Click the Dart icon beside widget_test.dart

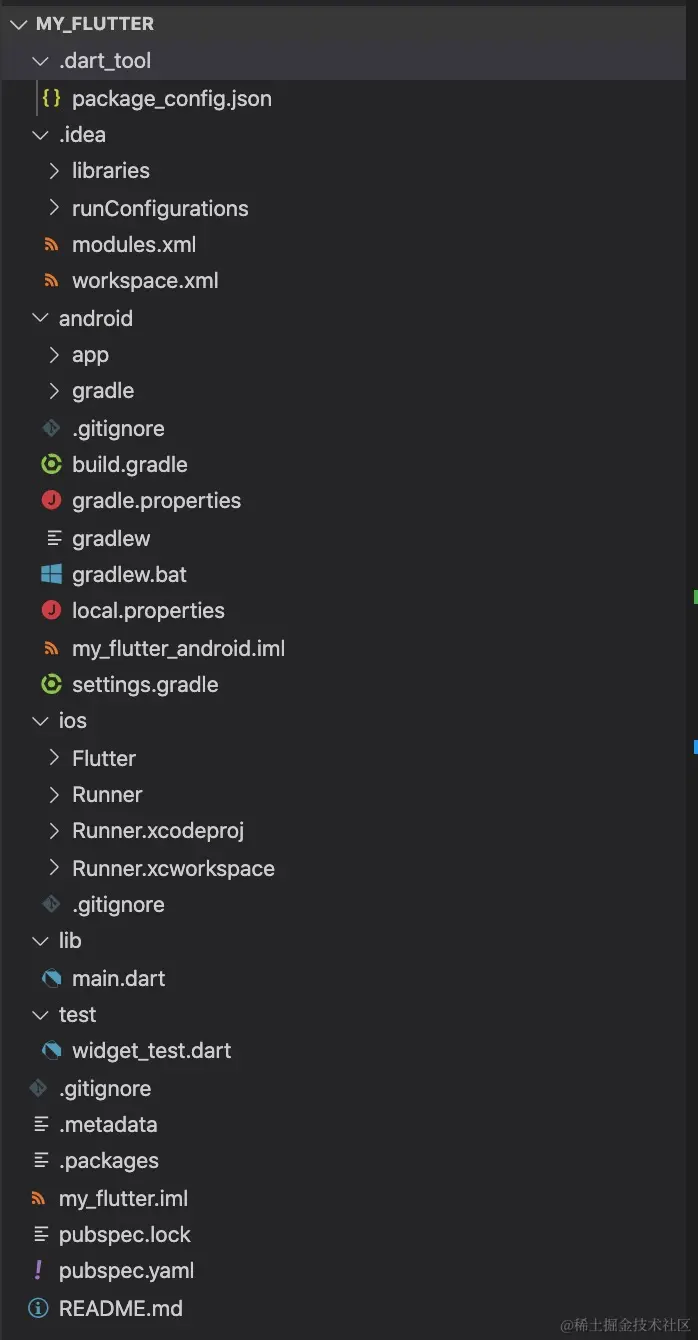51,1051
